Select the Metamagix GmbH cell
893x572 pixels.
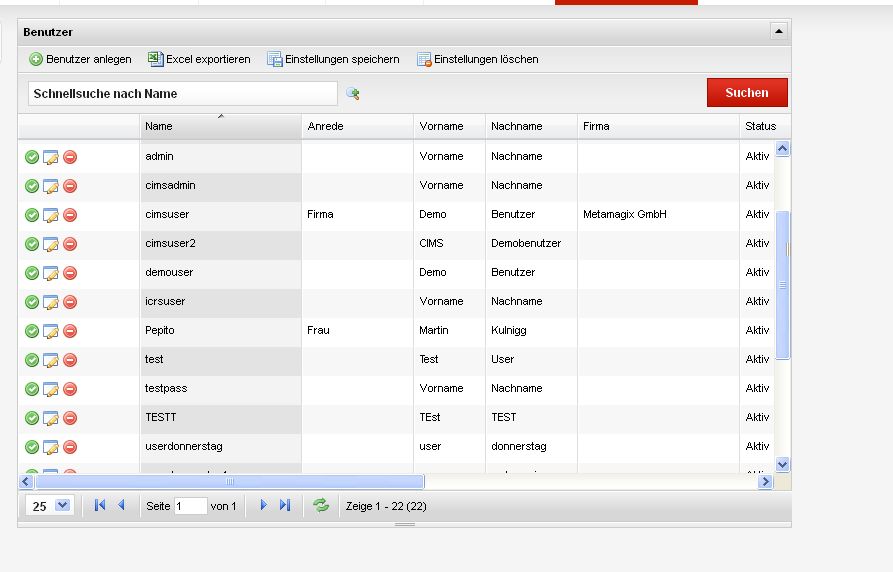pos(658,215)
